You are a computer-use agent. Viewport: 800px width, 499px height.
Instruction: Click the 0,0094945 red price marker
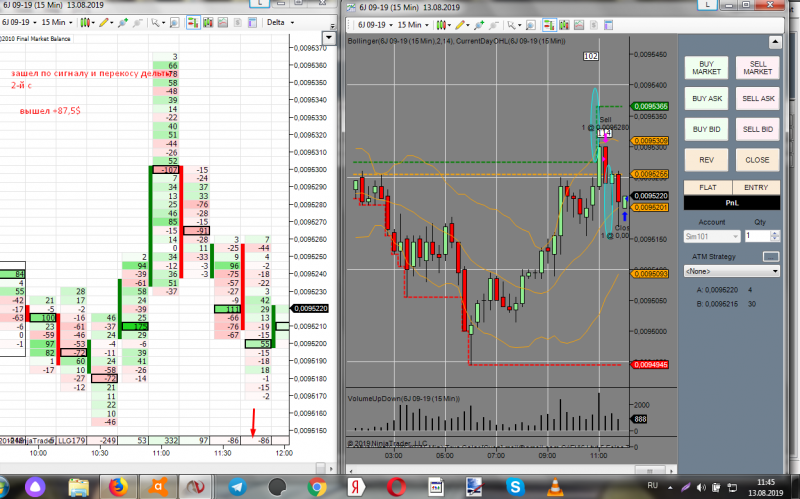click(650, 364)
